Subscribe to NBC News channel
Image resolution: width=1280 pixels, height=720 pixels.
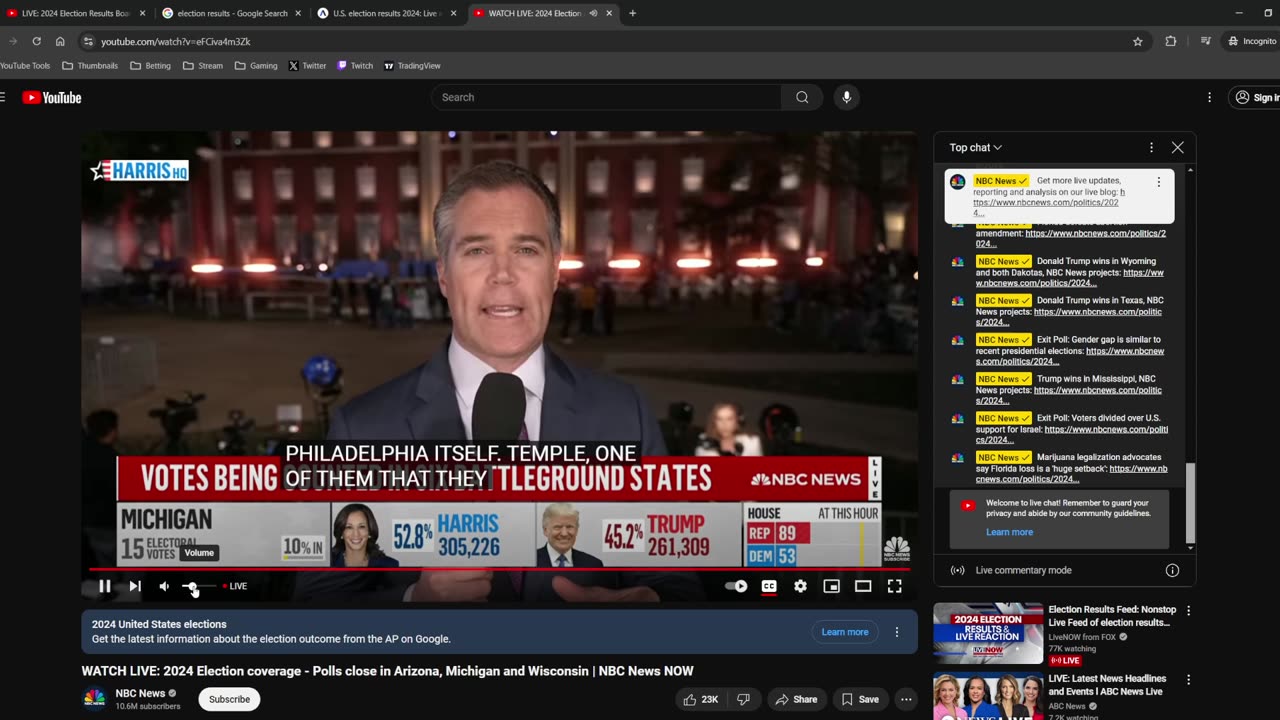point(229,699)
